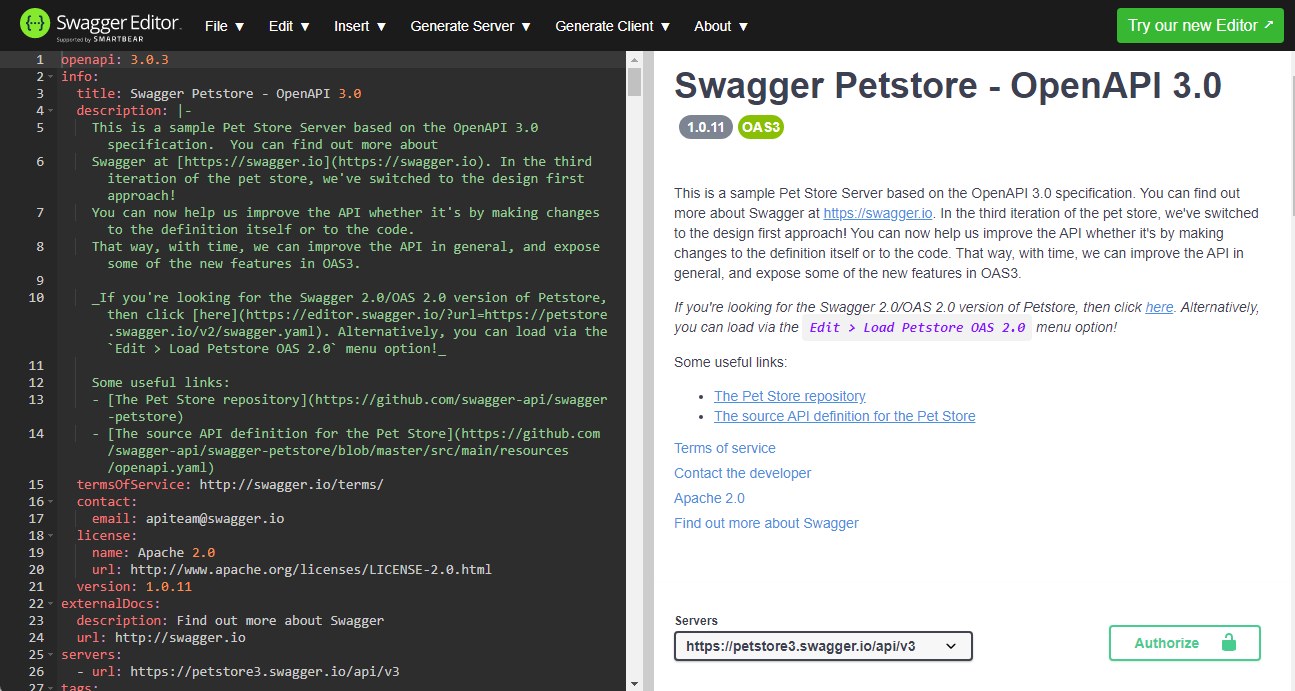Viewport: 1295px width, 691px height.
Task: Click the Try our new Editor button
Action: [1199, 26]
